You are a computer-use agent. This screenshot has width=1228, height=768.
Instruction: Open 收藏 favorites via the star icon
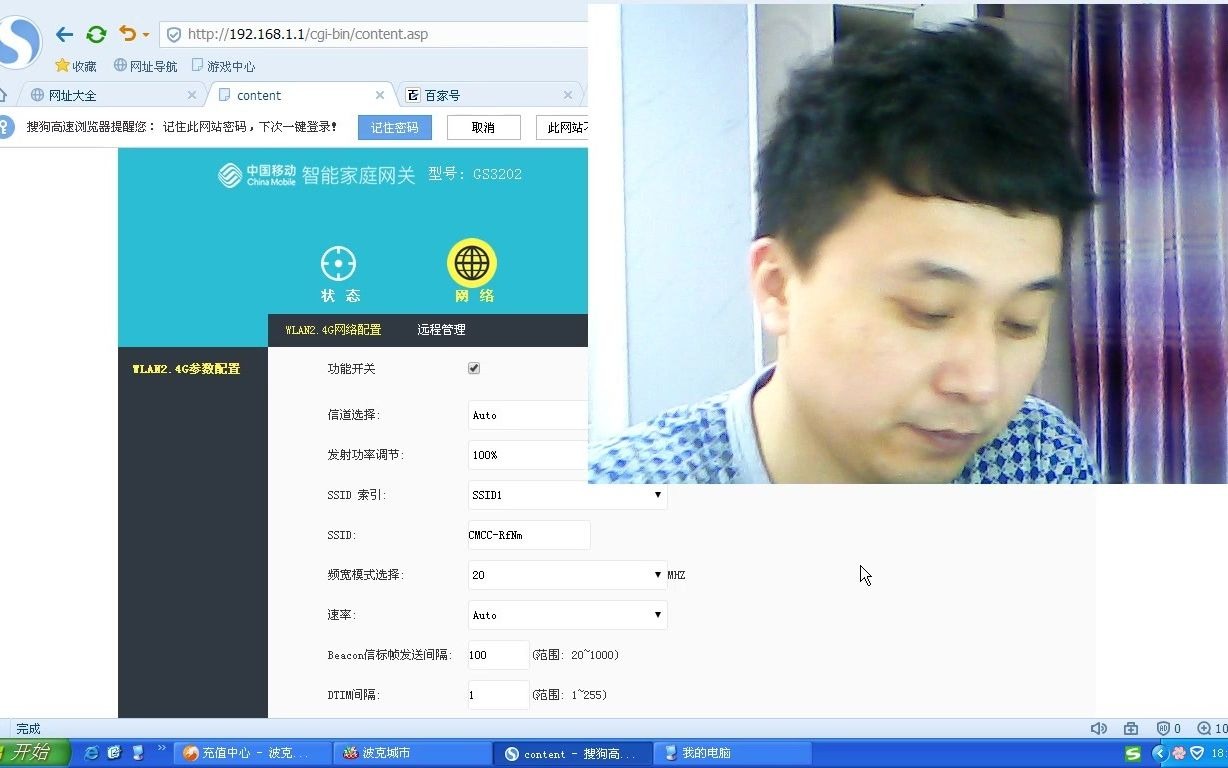pyautogui.click(x=62, y=66)
